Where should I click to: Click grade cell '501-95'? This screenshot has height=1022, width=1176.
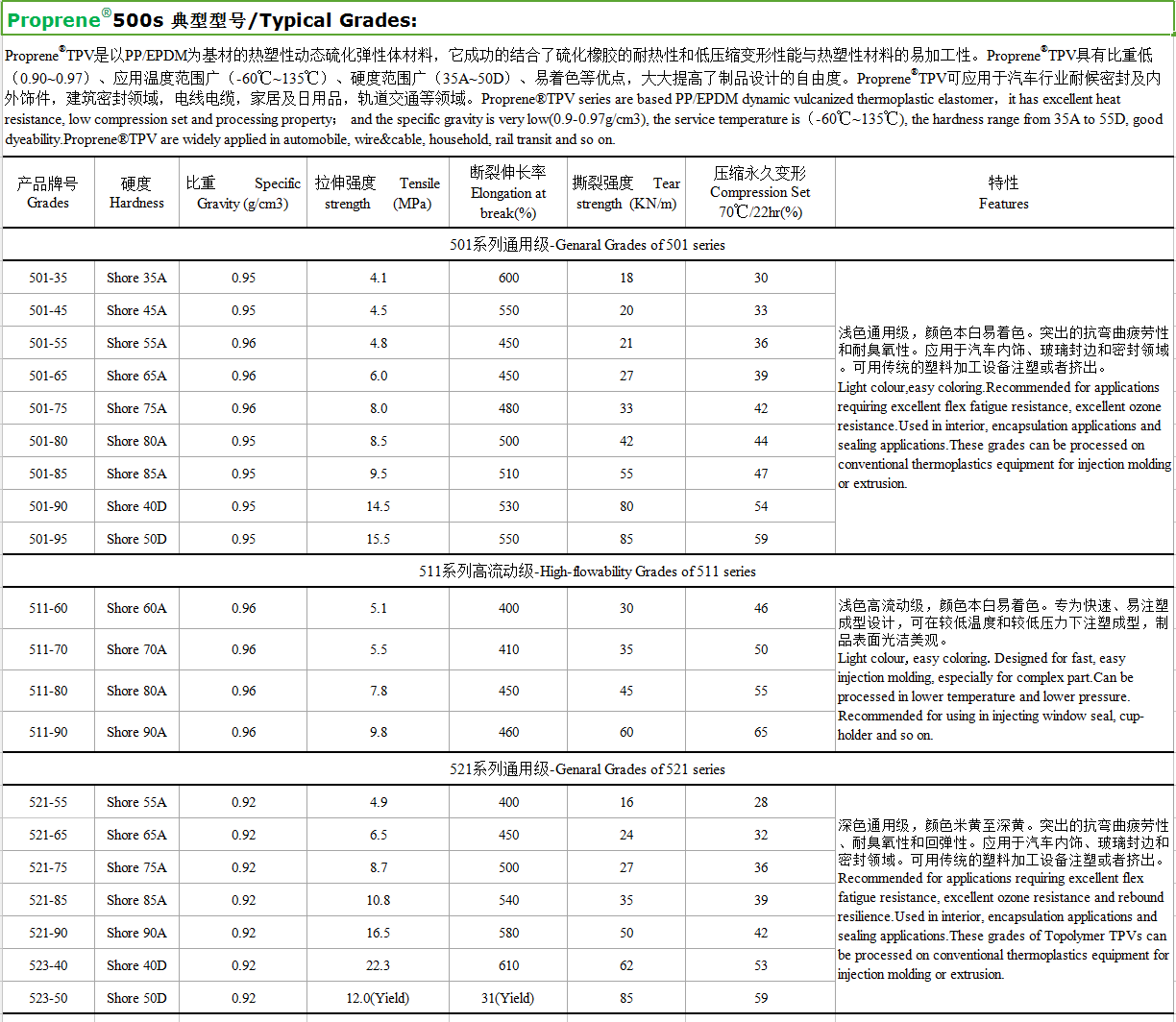tap(48, 539)
